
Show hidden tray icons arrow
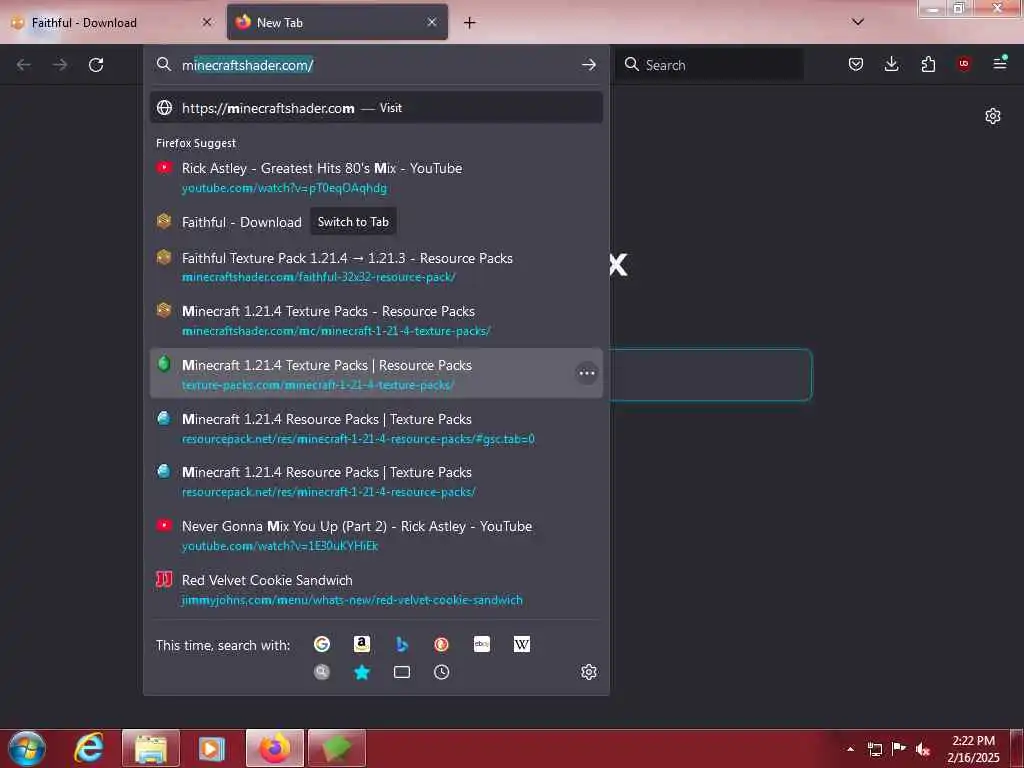point(850,749)
